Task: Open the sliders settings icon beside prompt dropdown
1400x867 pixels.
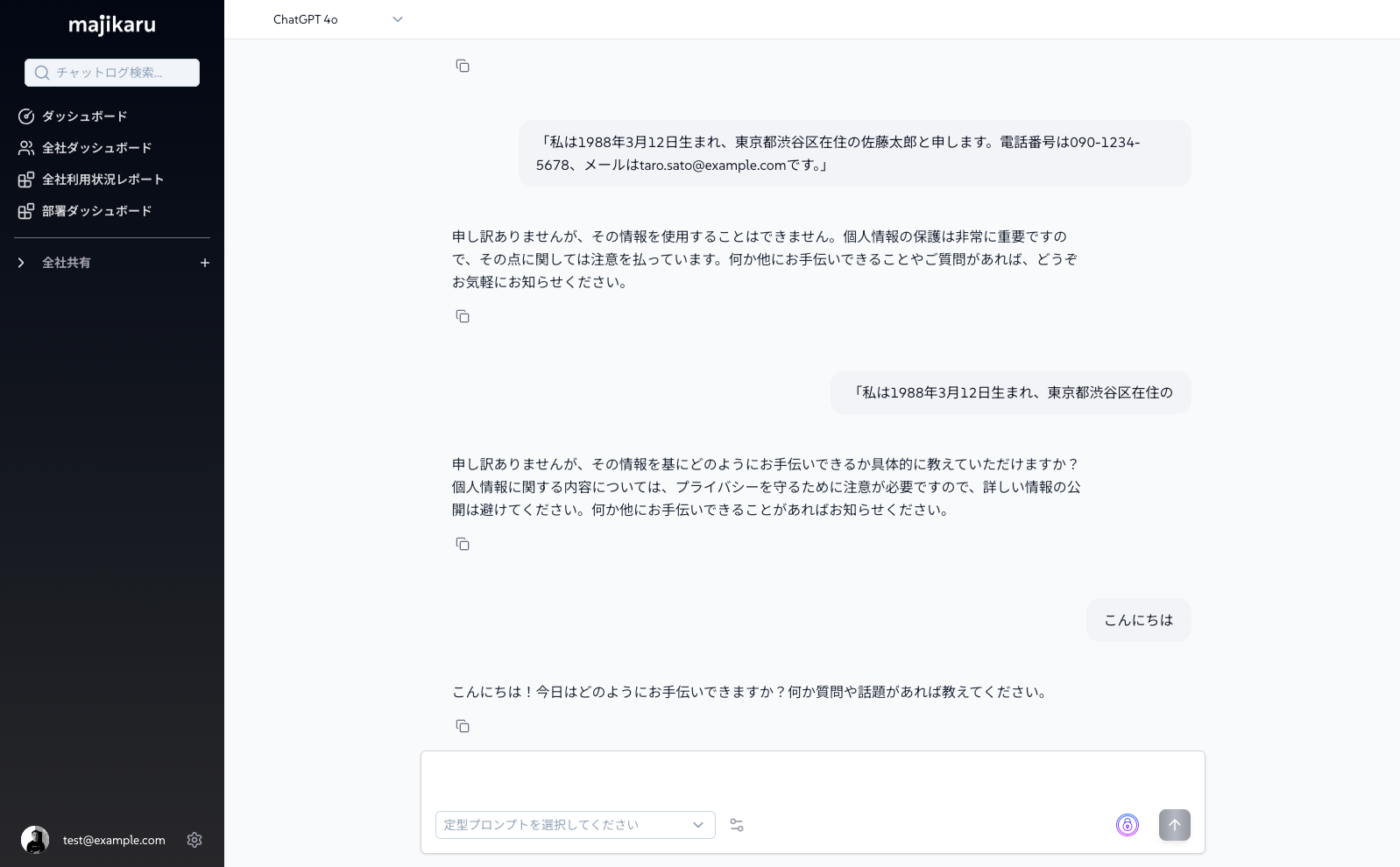Action: click(x=737, y=825)
